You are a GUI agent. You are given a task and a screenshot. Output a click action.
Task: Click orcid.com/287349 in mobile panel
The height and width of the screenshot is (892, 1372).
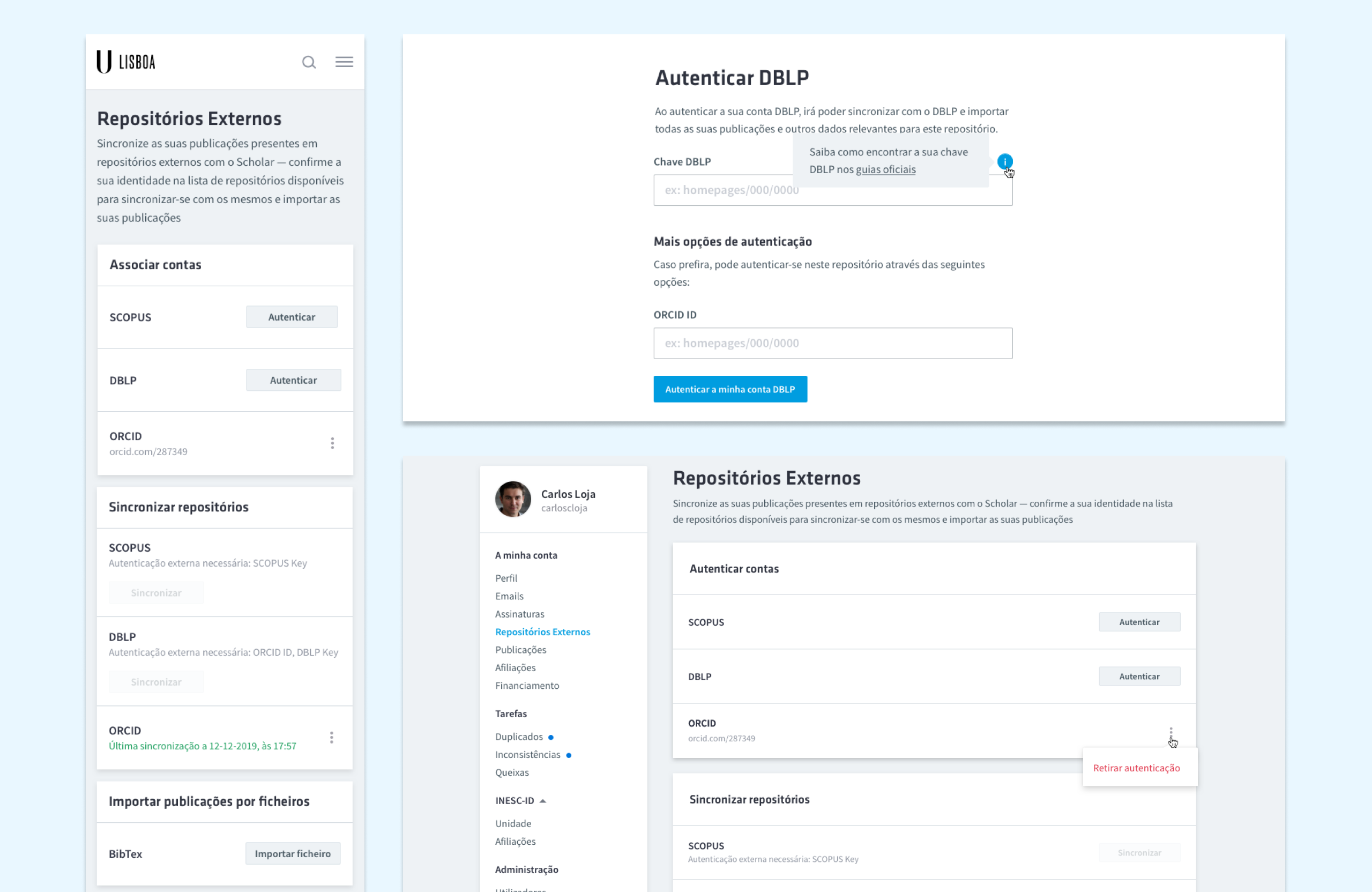148,451
